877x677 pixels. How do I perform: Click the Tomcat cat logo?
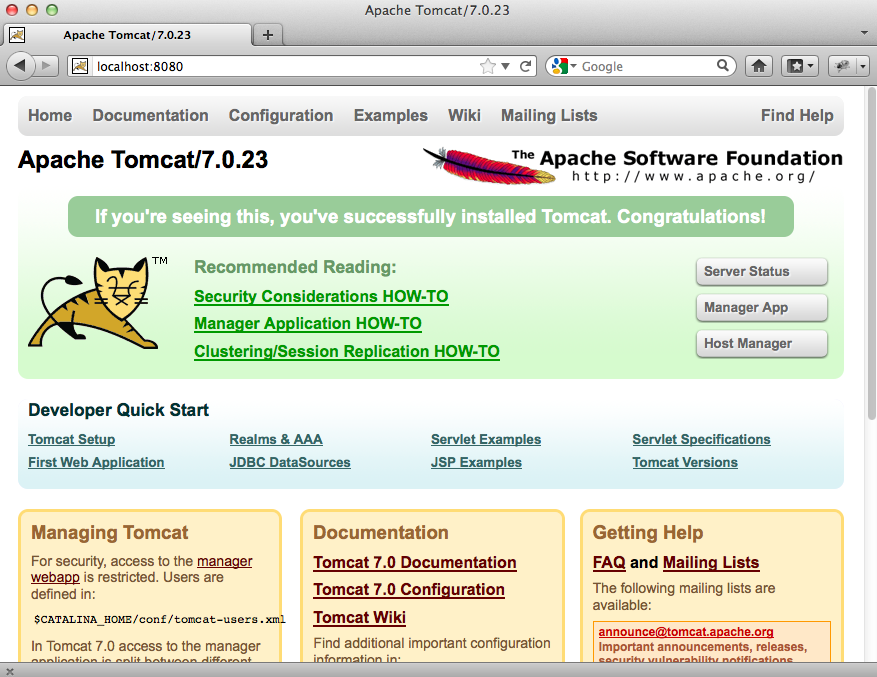coord(94,303)
